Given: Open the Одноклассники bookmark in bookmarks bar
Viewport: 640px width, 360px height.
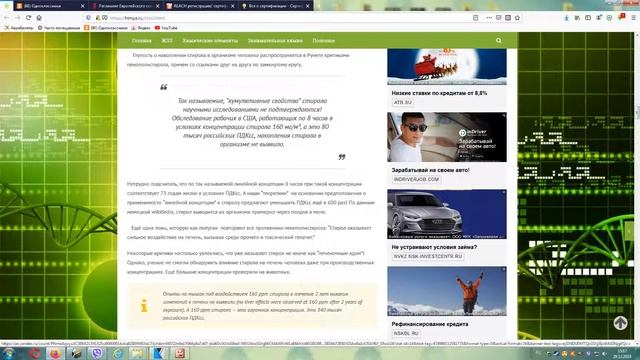Looking at the screenshot, I should pyautogui.click(x=106, y=28).
